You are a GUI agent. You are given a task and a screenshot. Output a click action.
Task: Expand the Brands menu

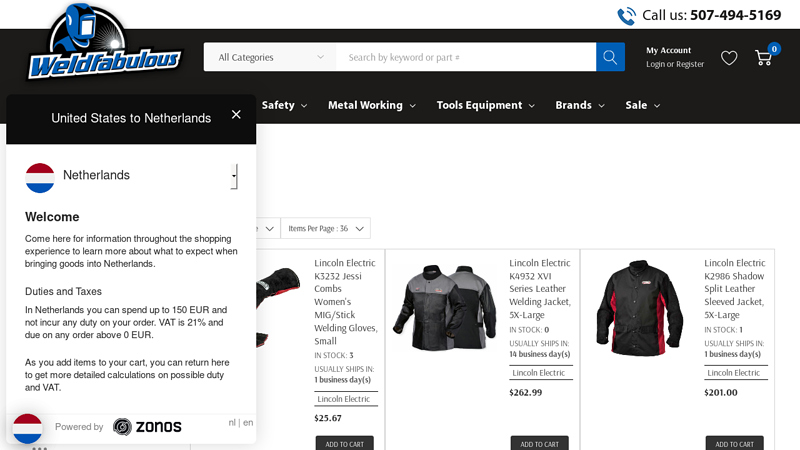click(x=580, y=105)
